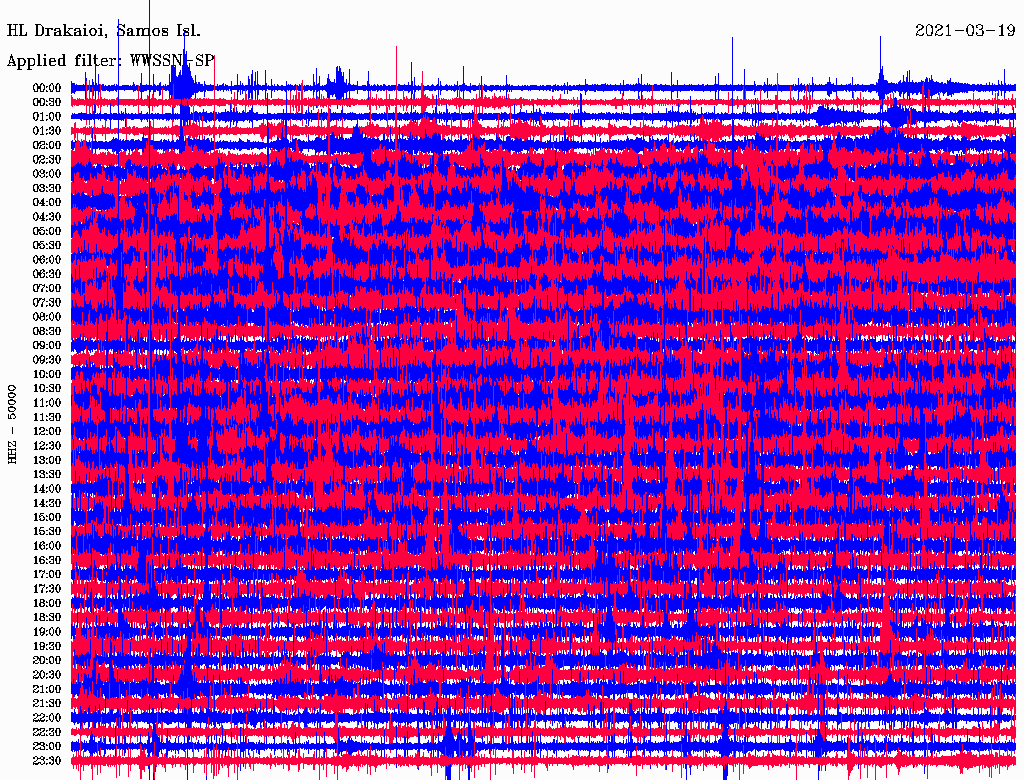Select the 22:00 time label
This screenshot has width=1024, height=780.
47,718
